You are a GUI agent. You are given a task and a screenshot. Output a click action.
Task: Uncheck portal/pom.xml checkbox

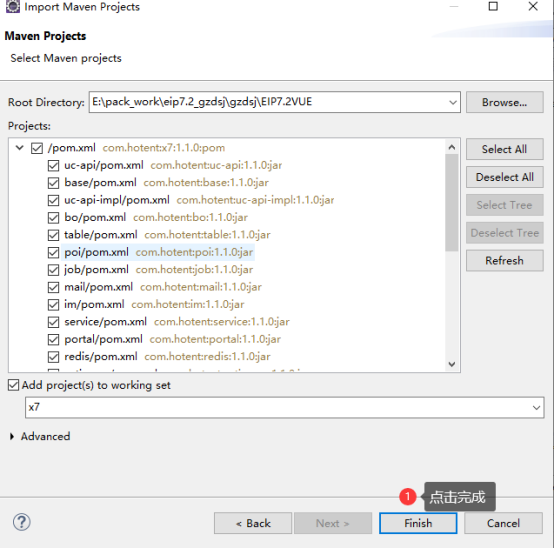point(53,340)
